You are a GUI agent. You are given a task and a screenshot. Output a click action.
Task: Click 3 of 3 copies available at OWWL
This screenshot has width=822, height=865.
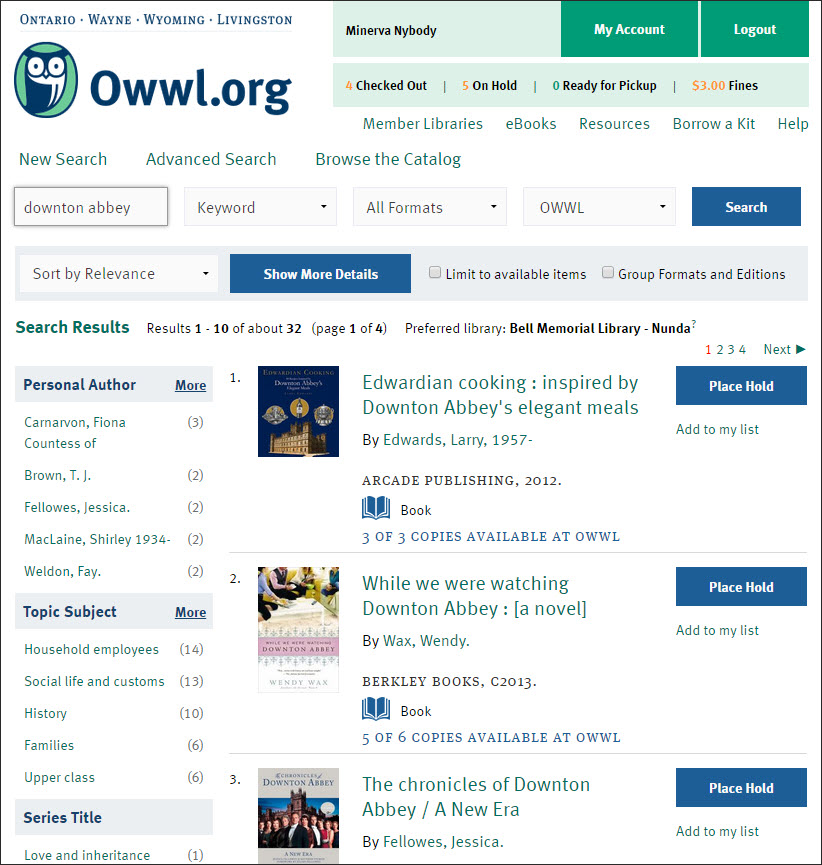(491, 537)
